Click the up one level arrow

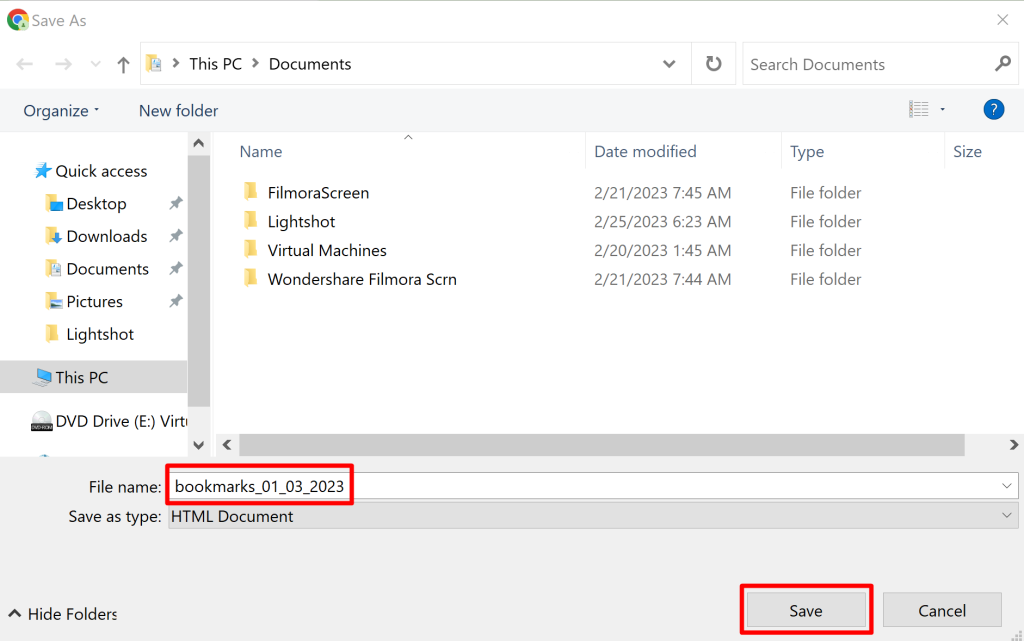(x=122, y=63)
